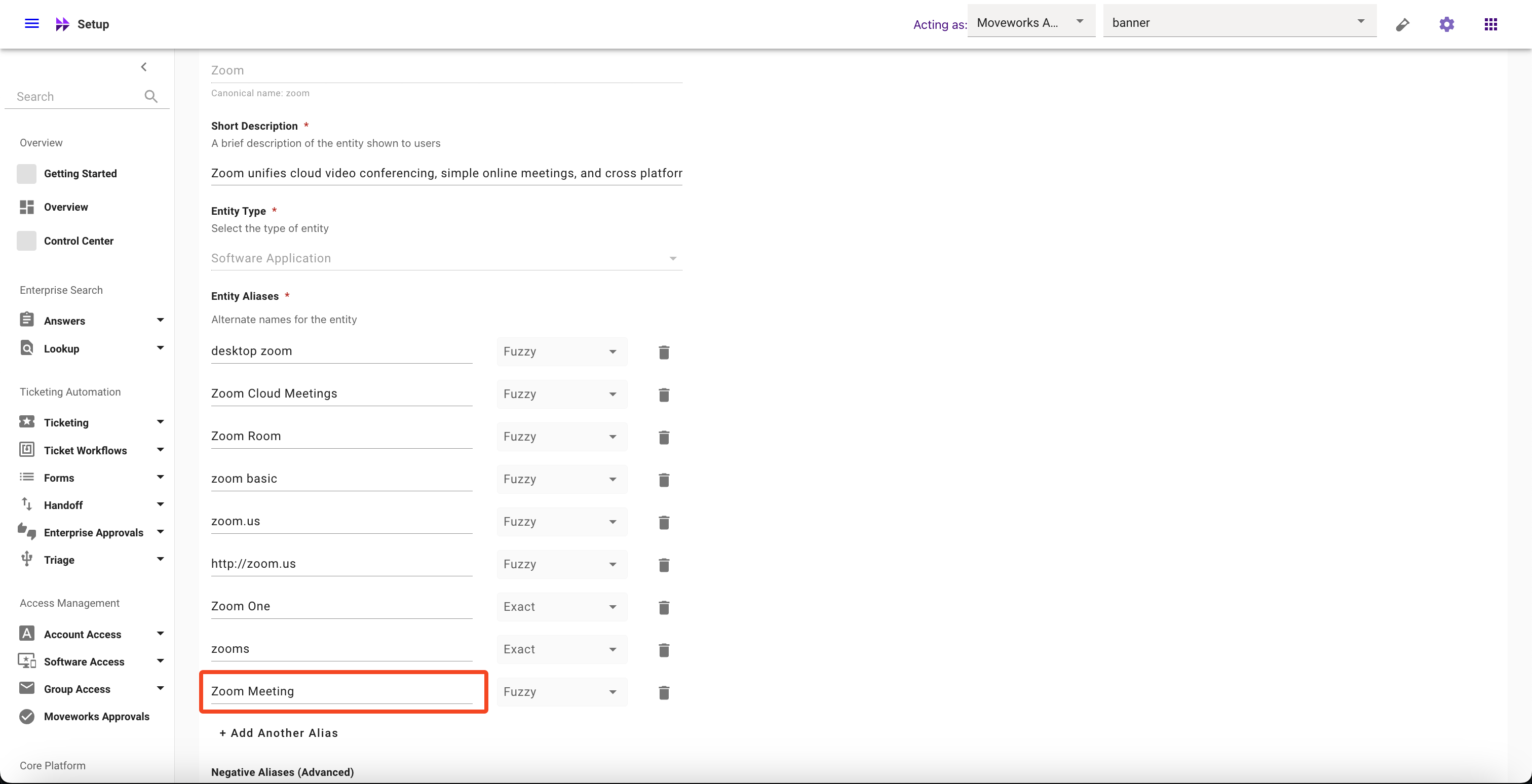Collapse the sidebar with chevron arrow
This screenshot has width=1532, height=784.
coord(143,67)
